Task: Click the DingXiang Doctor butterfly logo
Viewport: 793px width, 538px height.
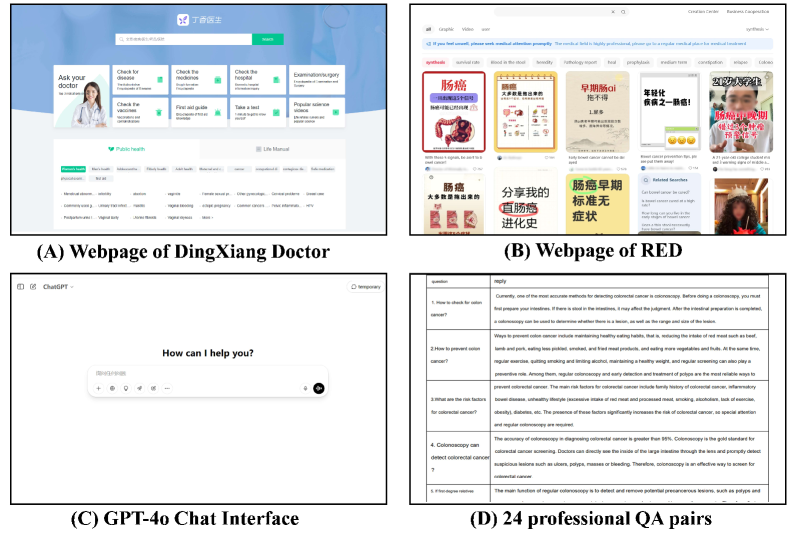Action: tap(183, 20)
